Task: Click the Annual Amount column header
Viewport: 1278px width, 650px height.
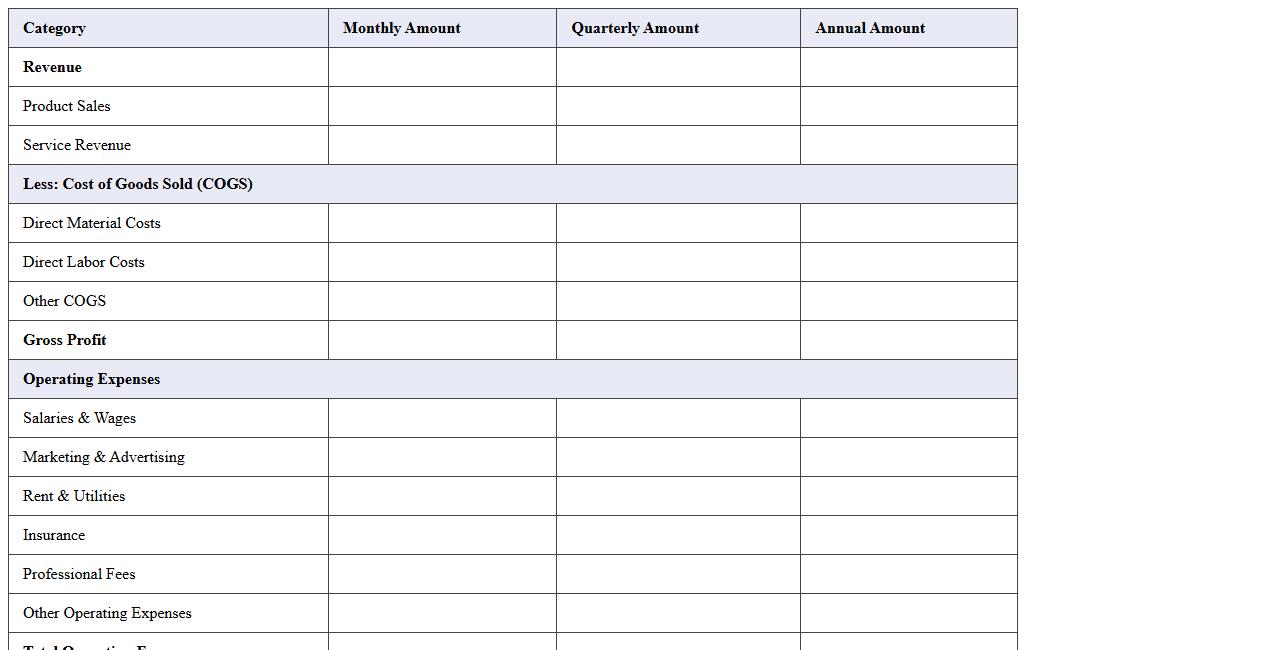Action: [908, 28]
